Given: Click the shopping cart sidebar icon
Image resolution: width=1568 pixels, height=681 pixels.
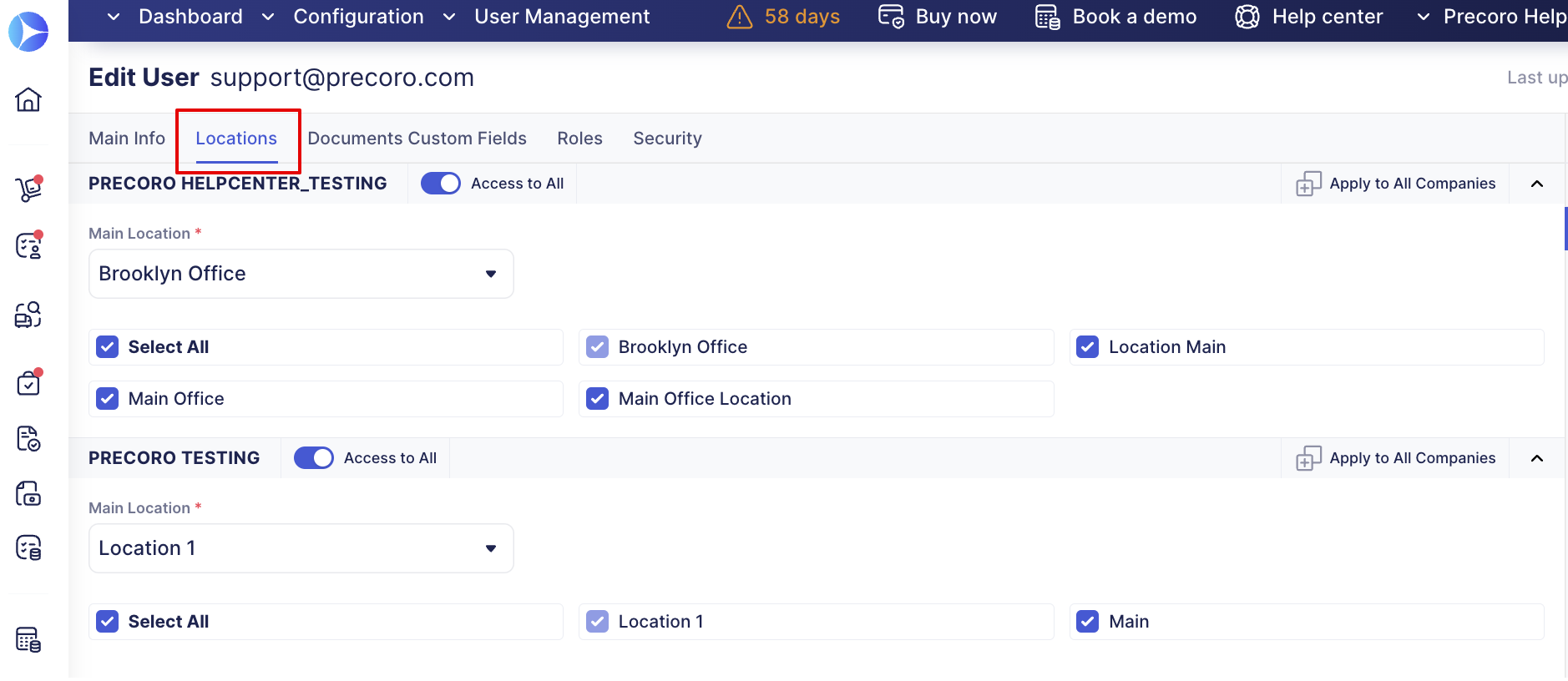Looking at the screenshot, I should click(28, 189).
